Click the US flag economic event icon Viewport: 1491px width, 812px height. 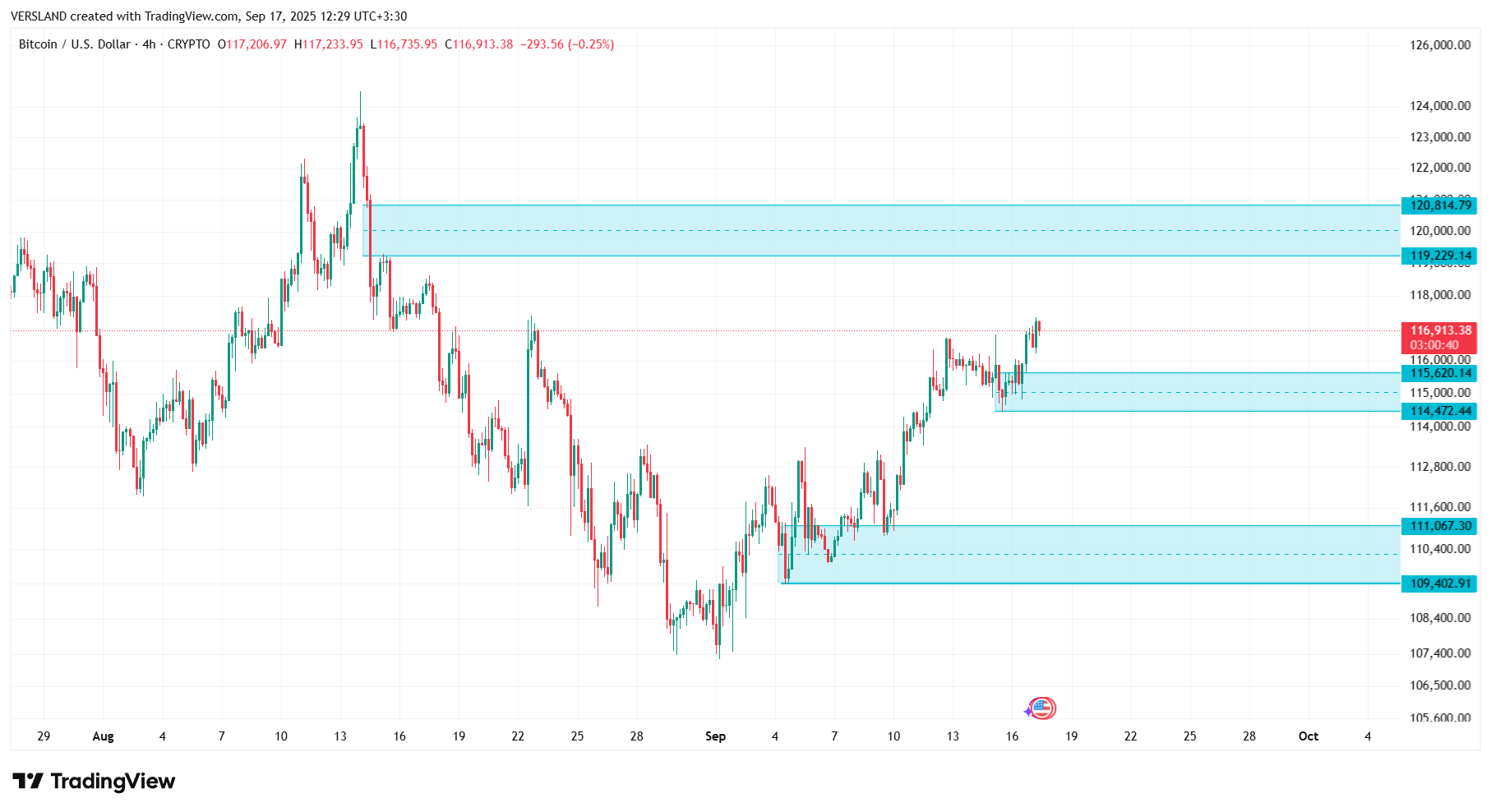tap(1043, 708)
